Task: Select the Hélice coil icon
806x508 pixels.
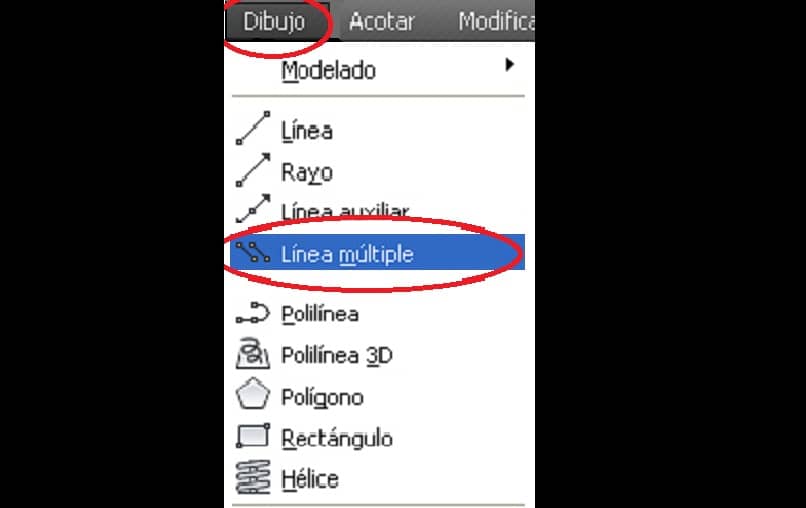Action: coord(252,477)
